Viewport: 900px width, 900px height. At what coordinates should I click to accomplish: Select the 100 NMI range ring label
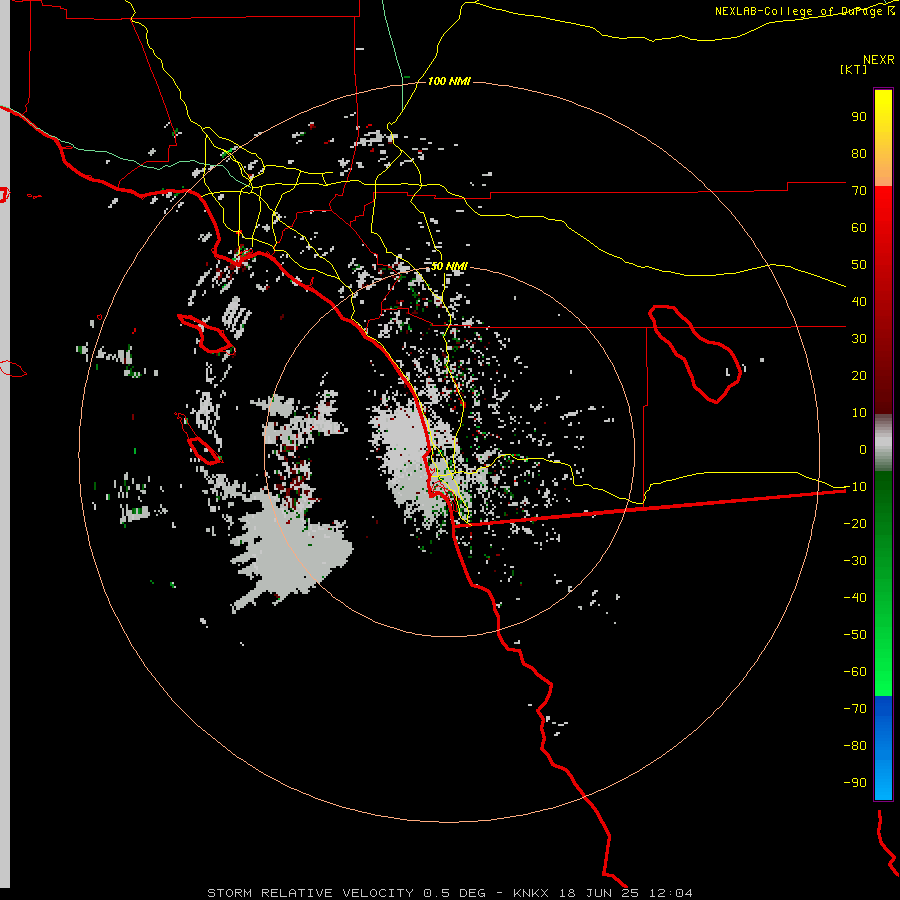(449, 81)
